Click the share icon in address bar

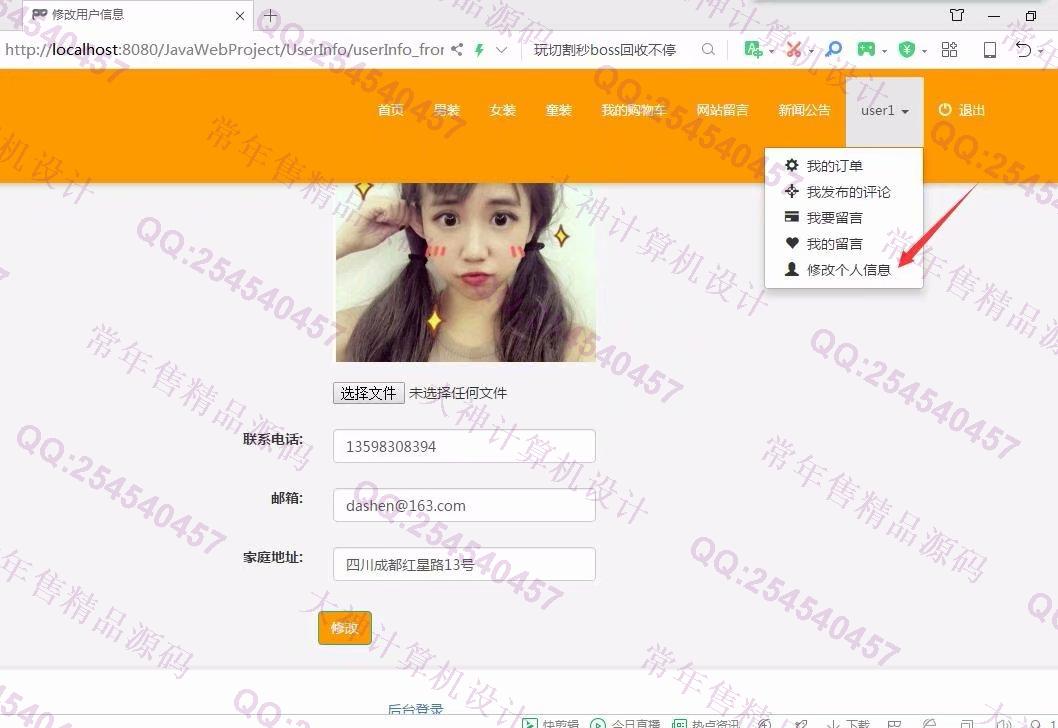point(457,49)
